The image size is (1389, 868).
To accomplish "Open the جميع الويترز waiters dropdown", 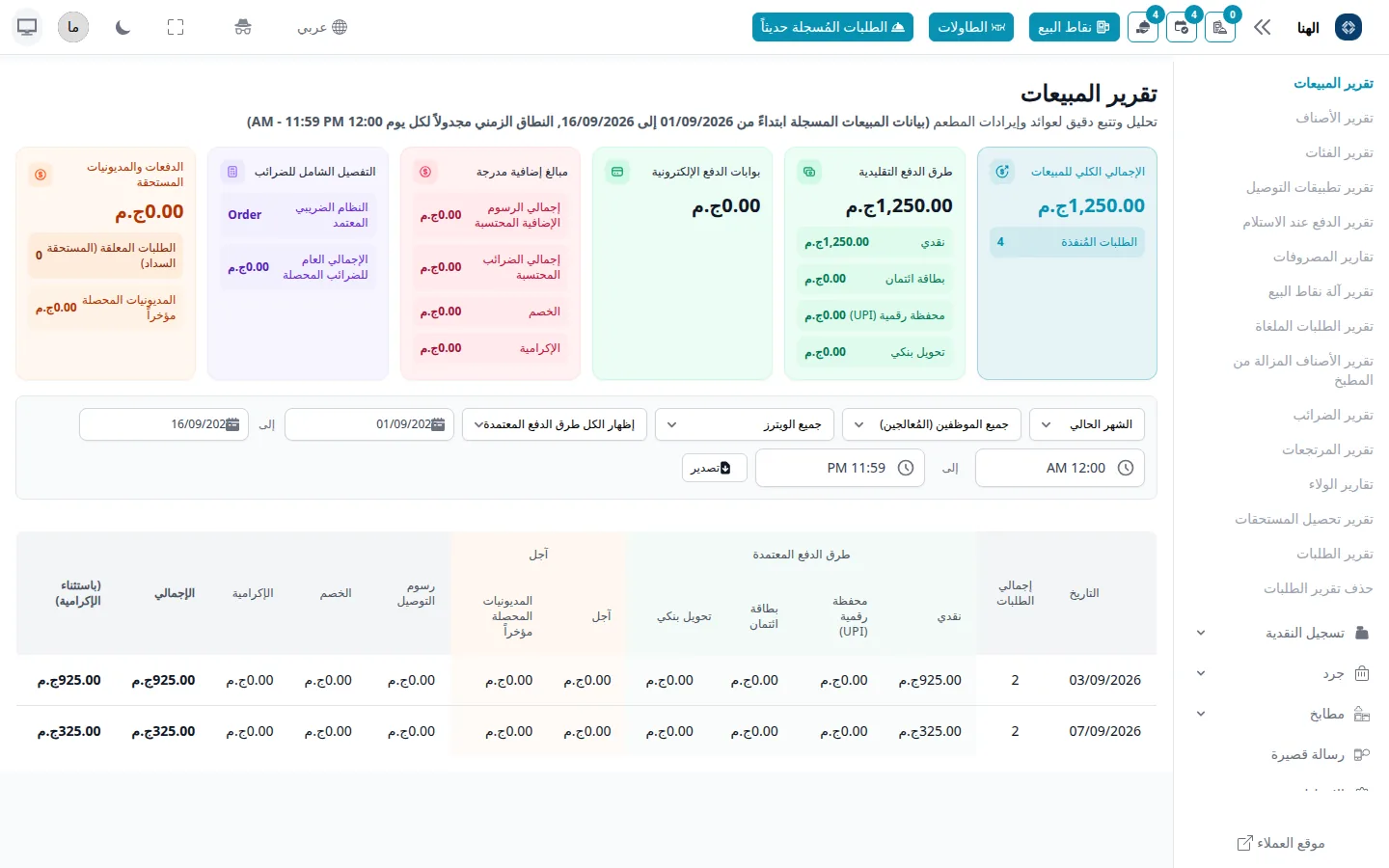I will tap(745, 424).
